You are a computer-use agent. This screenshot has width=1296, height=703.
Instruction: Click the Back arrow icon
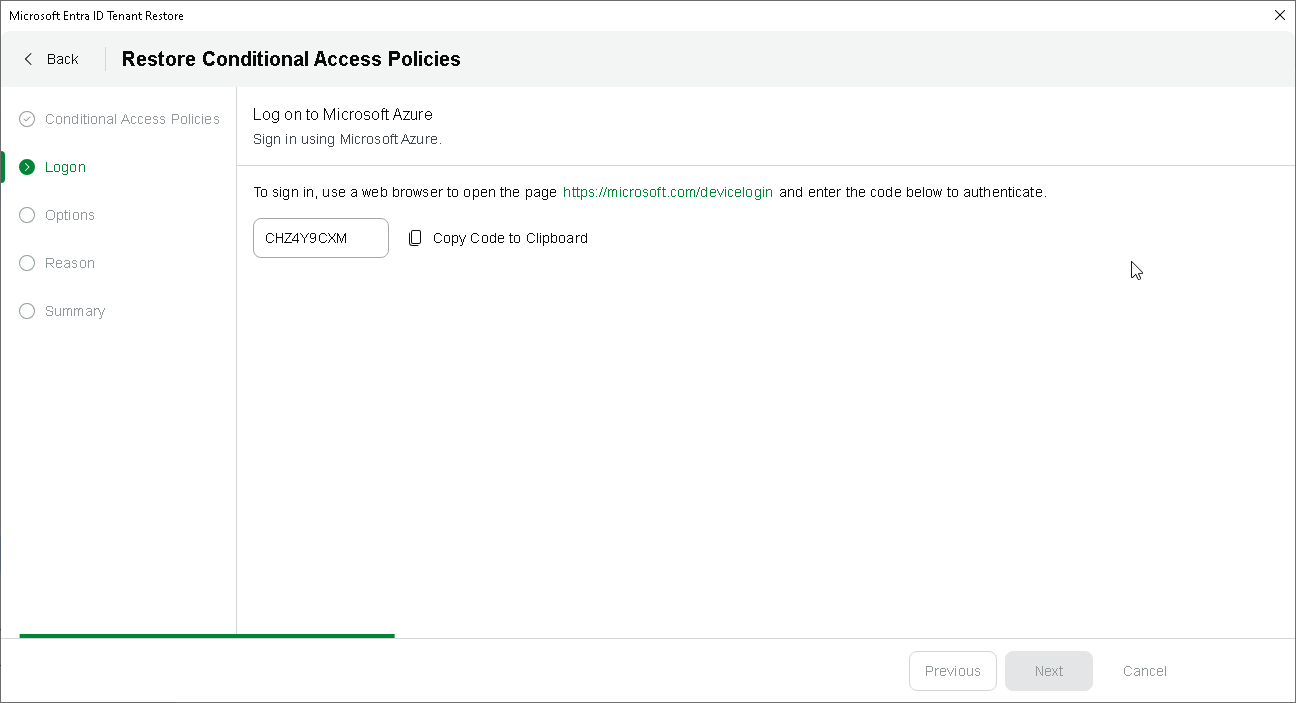(x=28, y=59)
